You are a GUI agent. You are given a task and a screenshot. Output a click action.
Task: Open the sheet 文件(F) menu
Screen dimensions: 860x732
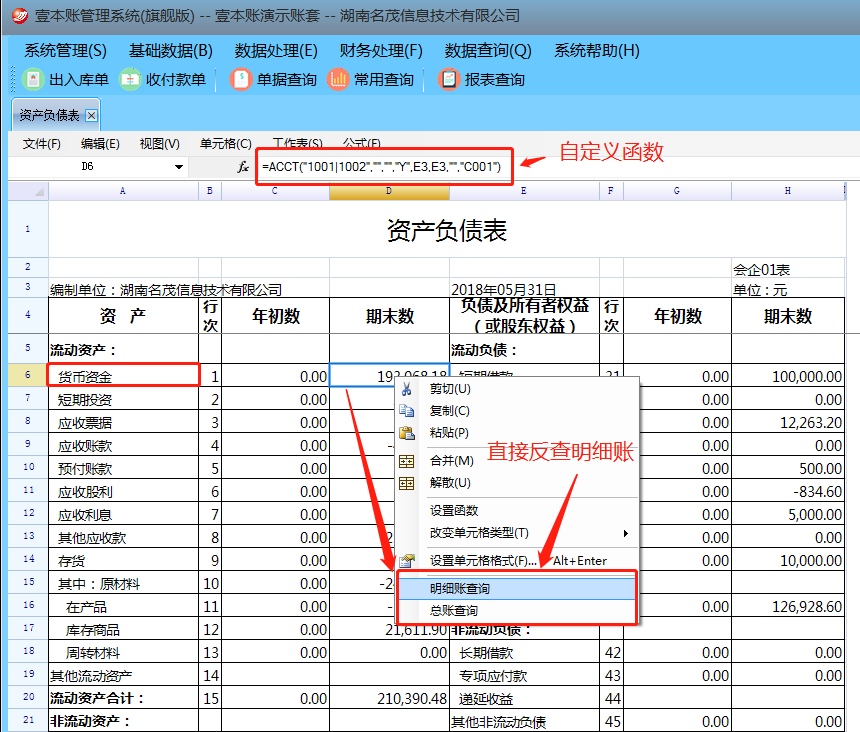click(42, 144)
